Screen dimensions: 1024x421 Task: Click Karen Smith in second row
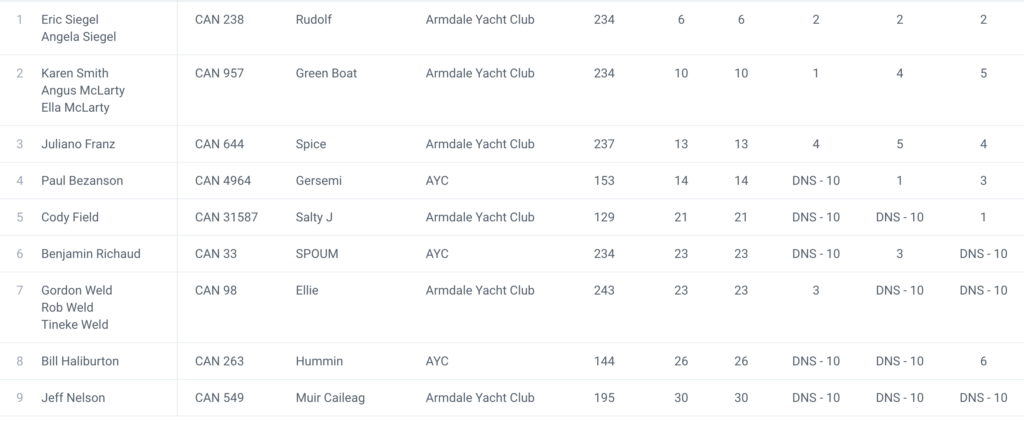[75, 73]
